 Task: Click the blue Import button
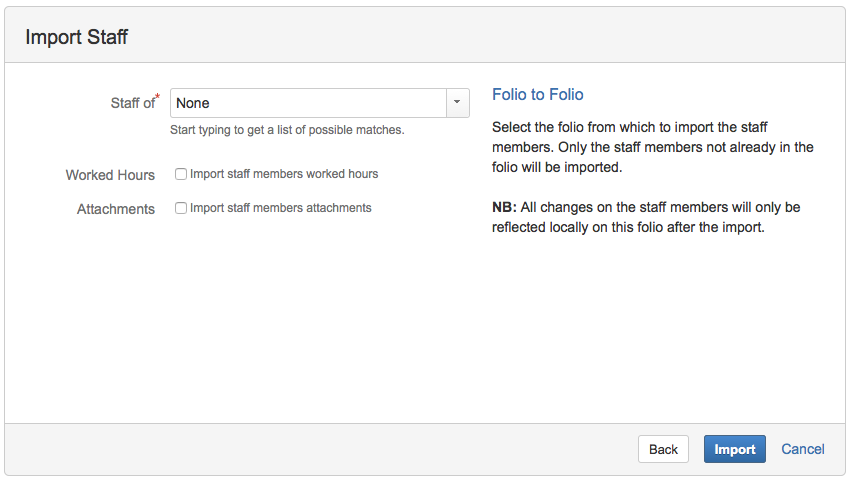[734, 449]
